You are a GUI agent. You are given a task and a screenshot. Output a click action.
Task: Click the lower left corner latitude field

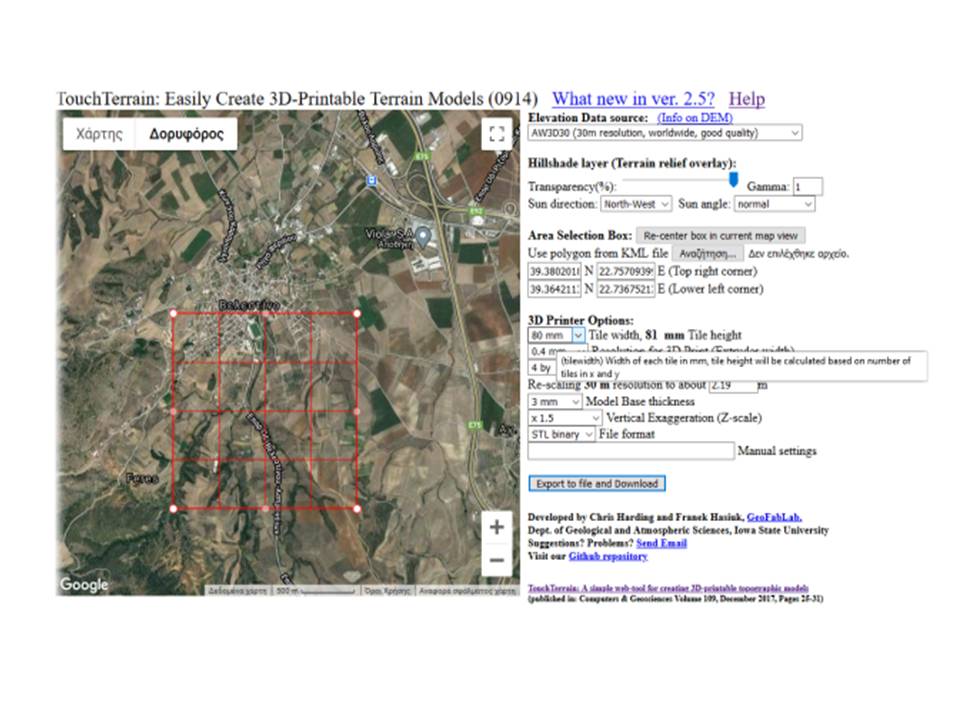point(555,289)
